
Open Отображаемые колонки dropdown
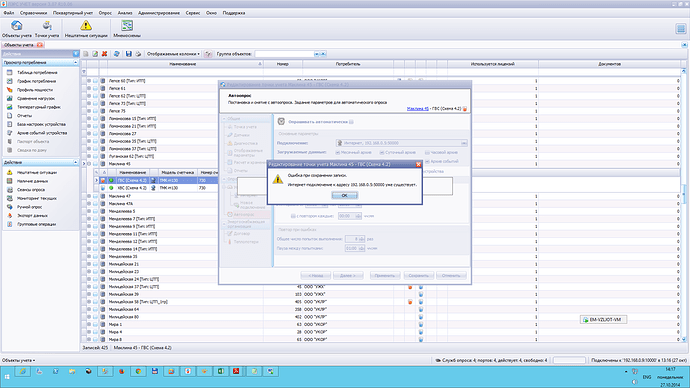(x=173, y=54)
